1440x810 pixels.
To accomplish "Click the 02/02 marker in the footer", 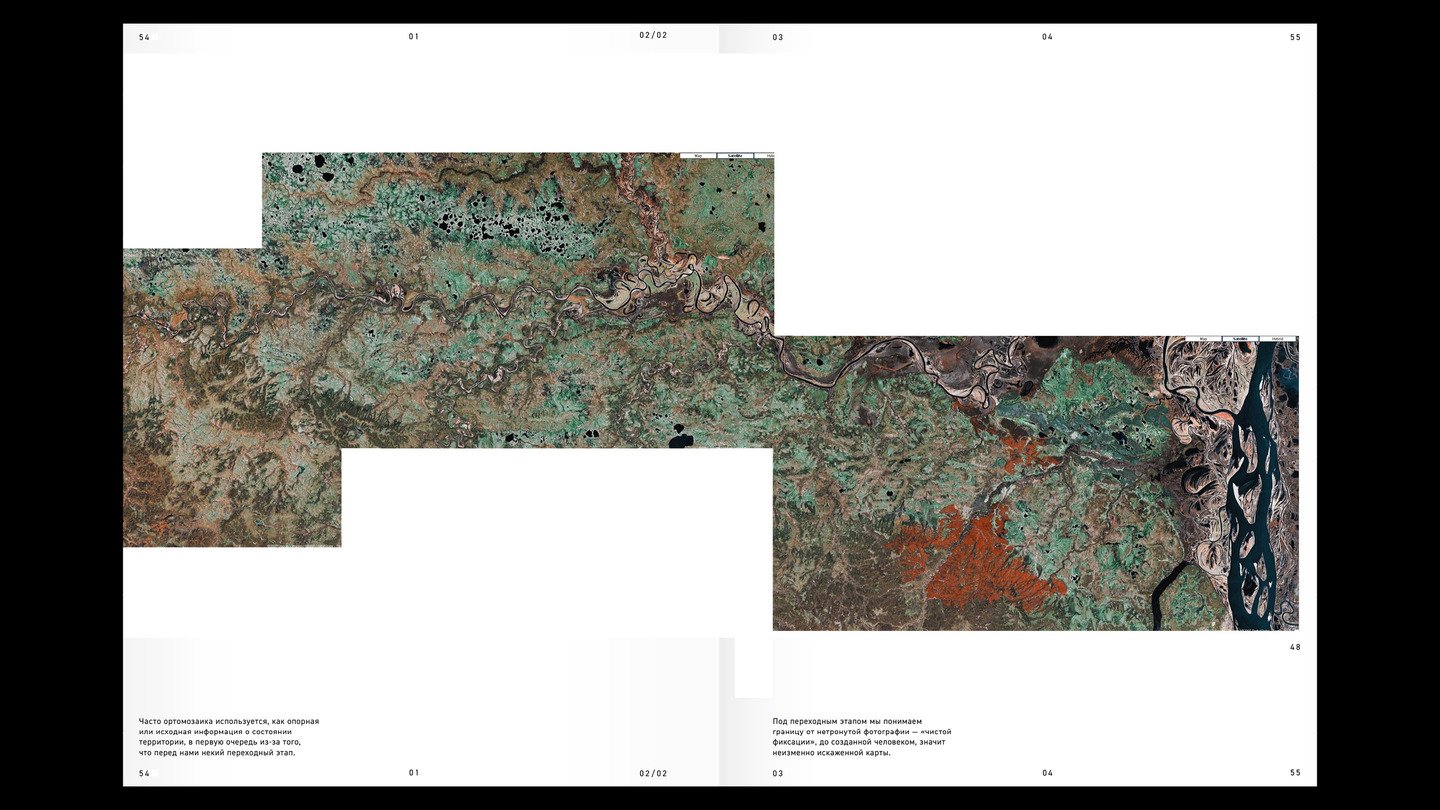I will pyautogui.click(x=653, y=773).
